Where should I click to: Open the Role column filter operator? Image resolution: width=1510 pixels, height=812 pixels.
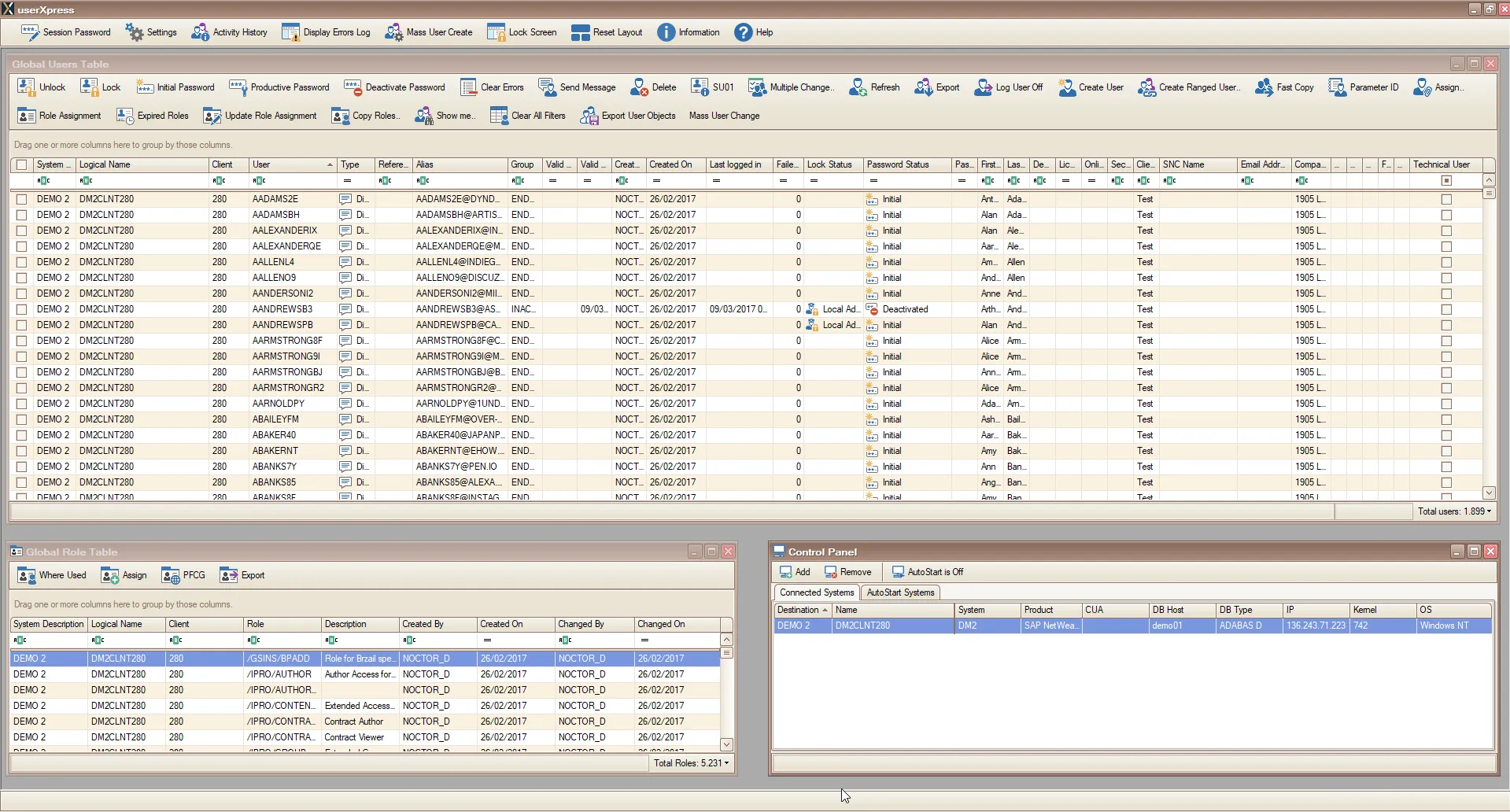[253, 640]
